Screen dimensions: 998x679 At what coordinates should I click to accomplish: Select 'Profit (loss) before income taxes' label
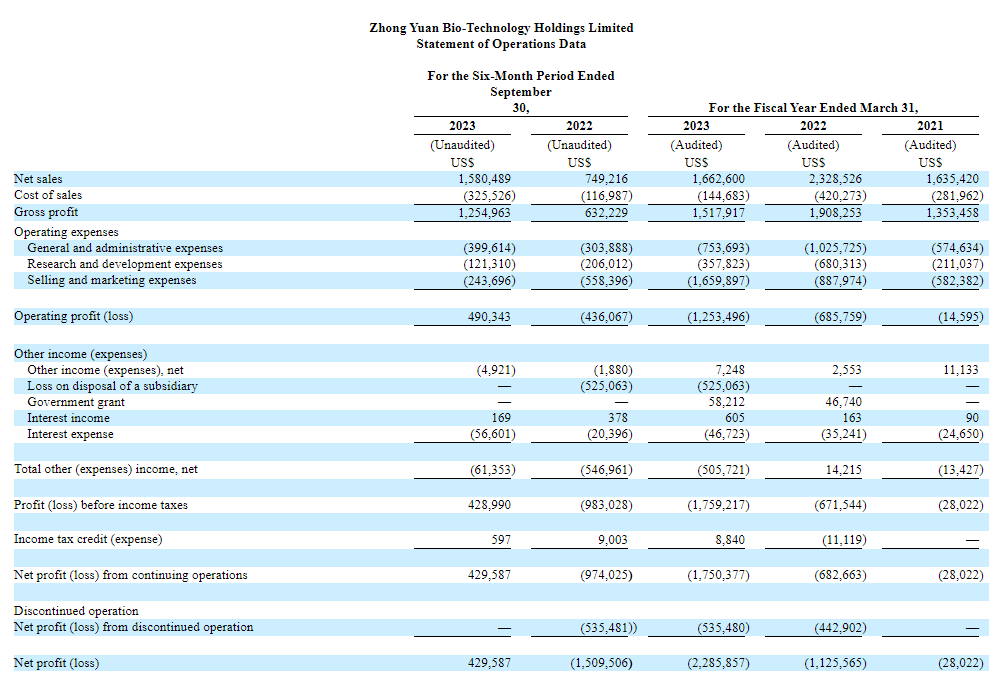click(x=101, y=505)
